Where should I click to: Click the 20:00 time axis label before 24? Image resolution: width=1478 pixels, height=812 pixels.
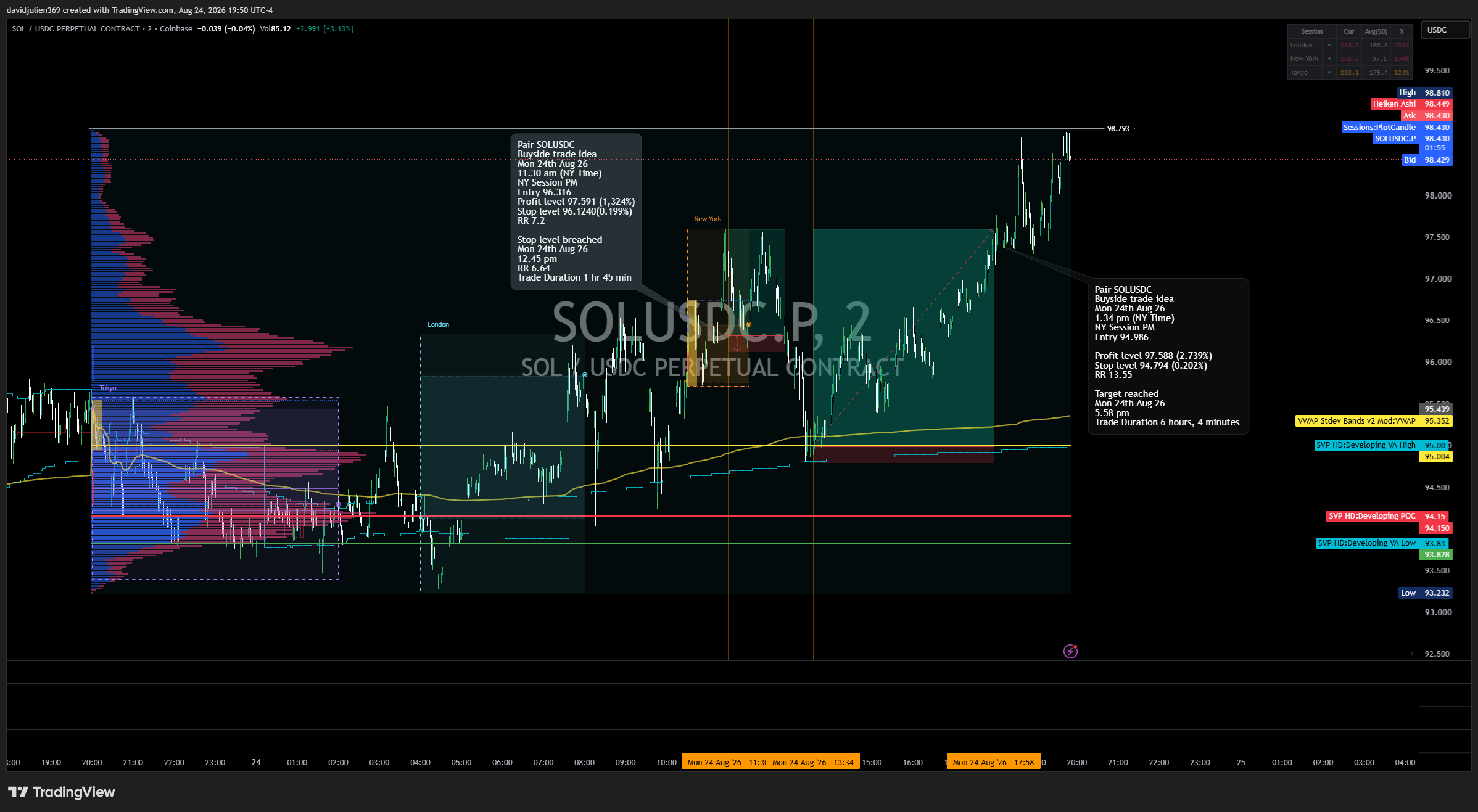coord(92,763)
